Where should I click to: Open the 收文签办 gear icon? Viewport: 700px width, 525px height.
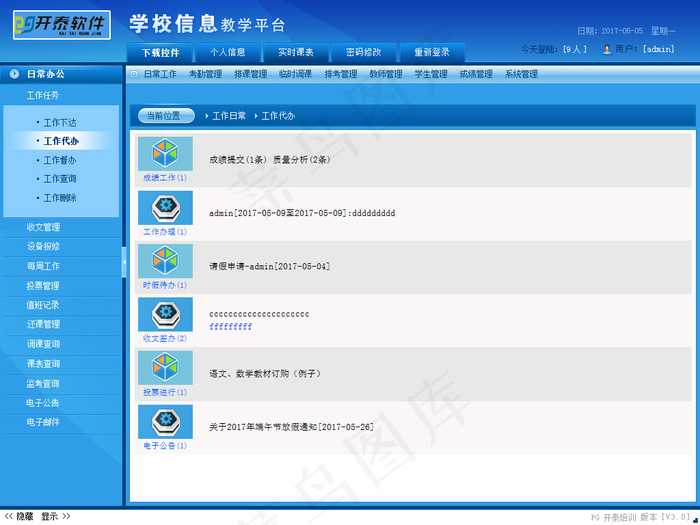point(165,315)
